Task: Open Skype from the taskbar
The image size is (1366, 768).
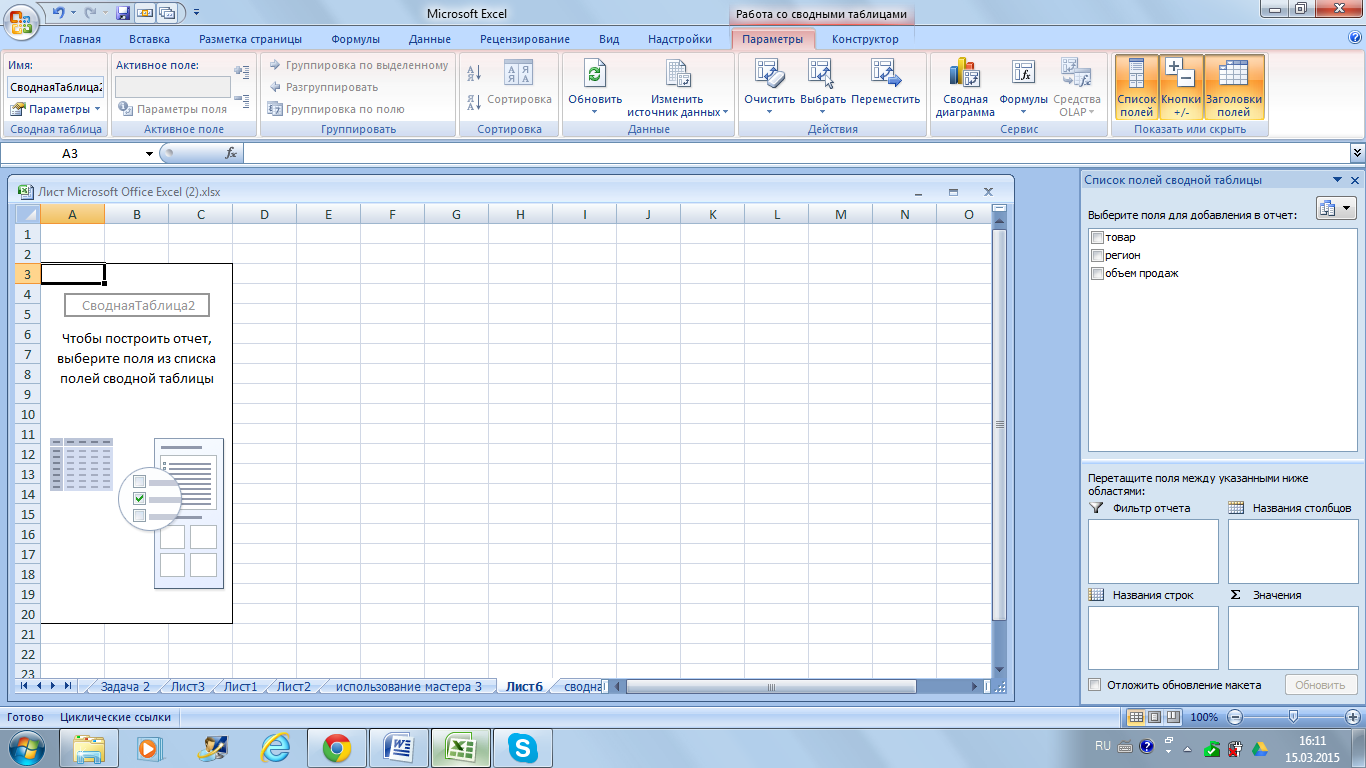Action: 523,748
